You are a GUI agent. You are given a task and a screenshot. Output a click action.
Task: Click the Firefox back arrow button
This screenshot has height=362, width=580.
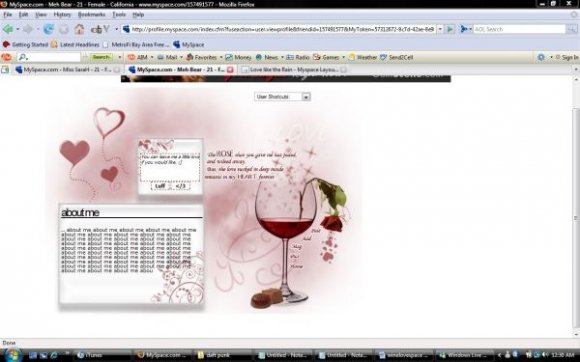coord(8,29)
